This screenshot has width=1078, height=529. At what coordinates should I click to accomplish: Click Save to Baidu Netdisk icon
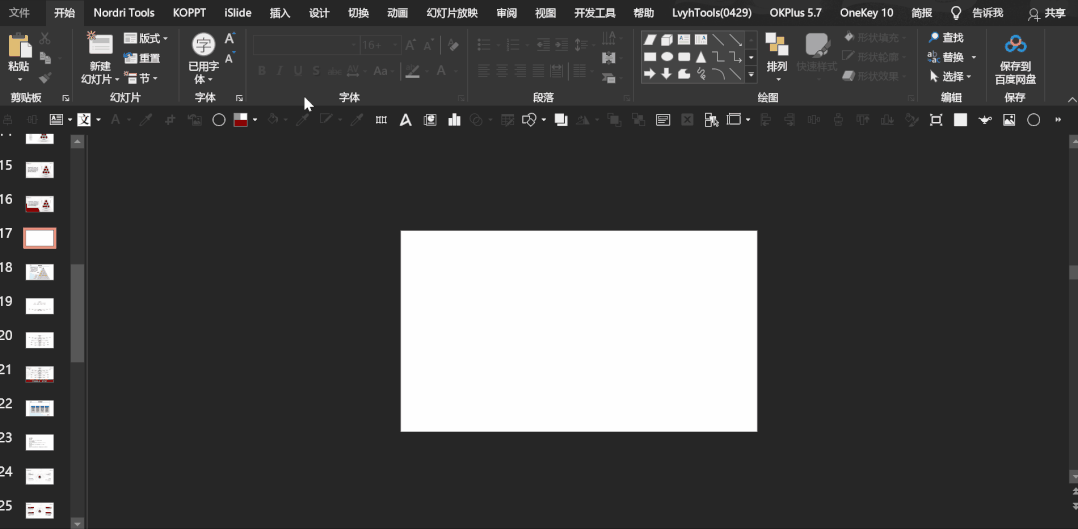(1016, 46)
